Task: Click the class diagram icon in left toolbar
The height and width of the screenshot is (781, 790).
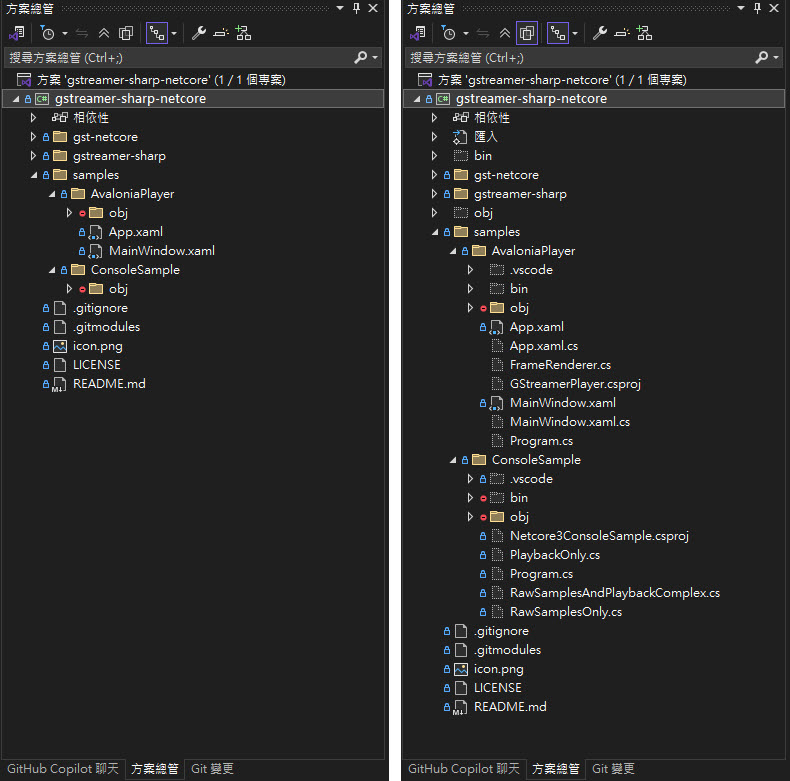Action: point(243,33)
